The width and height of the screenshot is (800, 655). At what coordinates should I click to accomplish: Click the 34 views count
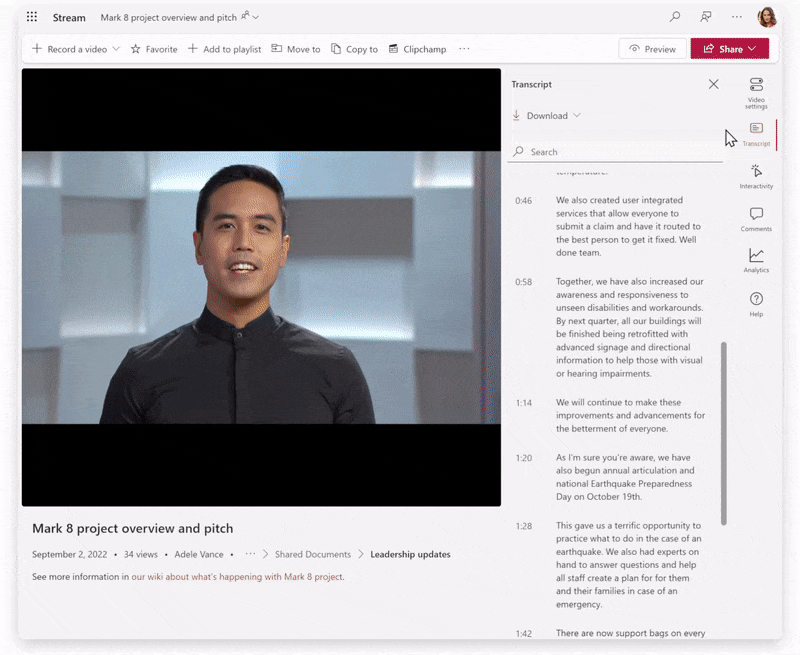(x=141, y=554)
